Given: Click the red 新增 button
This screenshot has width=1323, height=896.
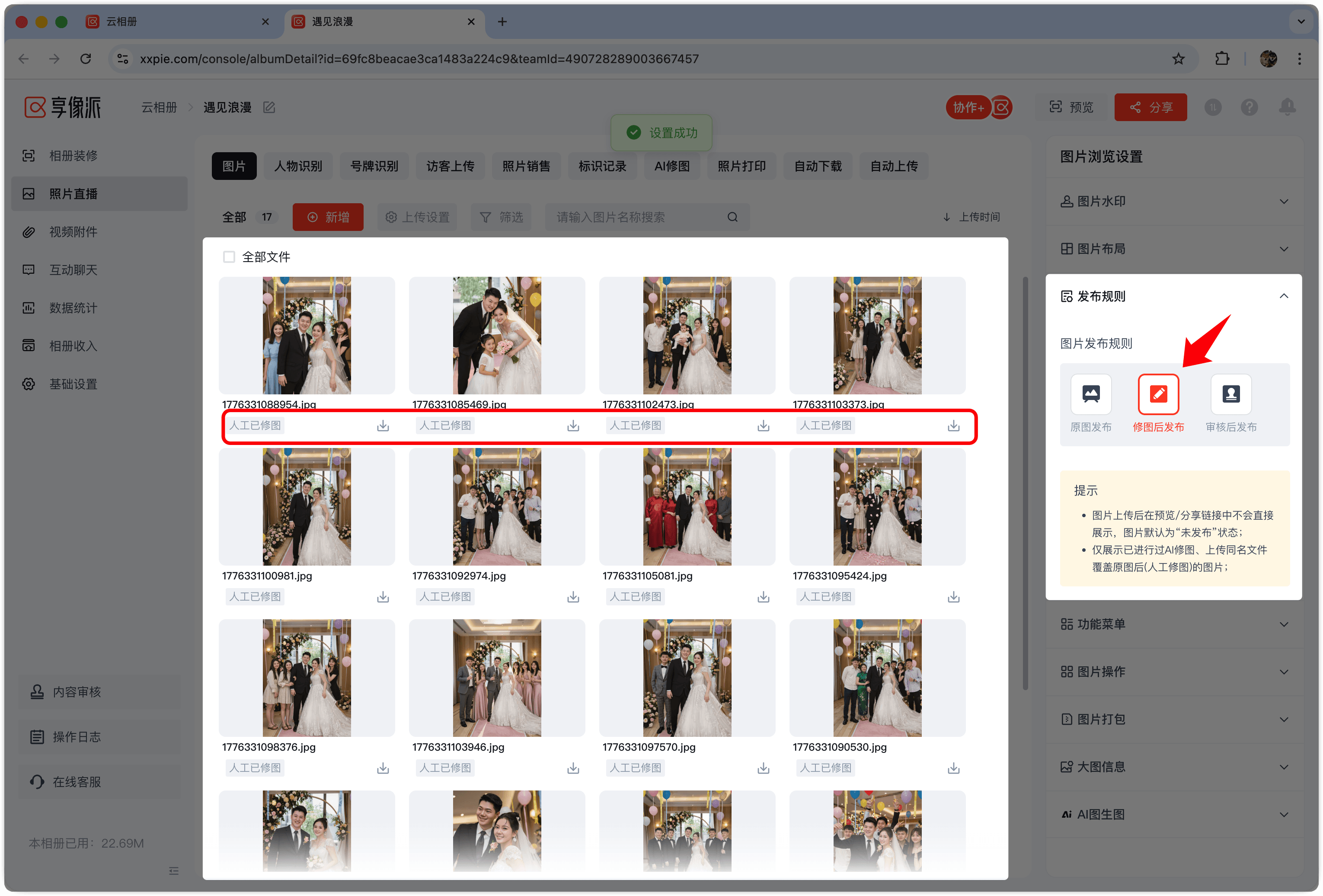Looking at the screenshot, I should point(327,217).
